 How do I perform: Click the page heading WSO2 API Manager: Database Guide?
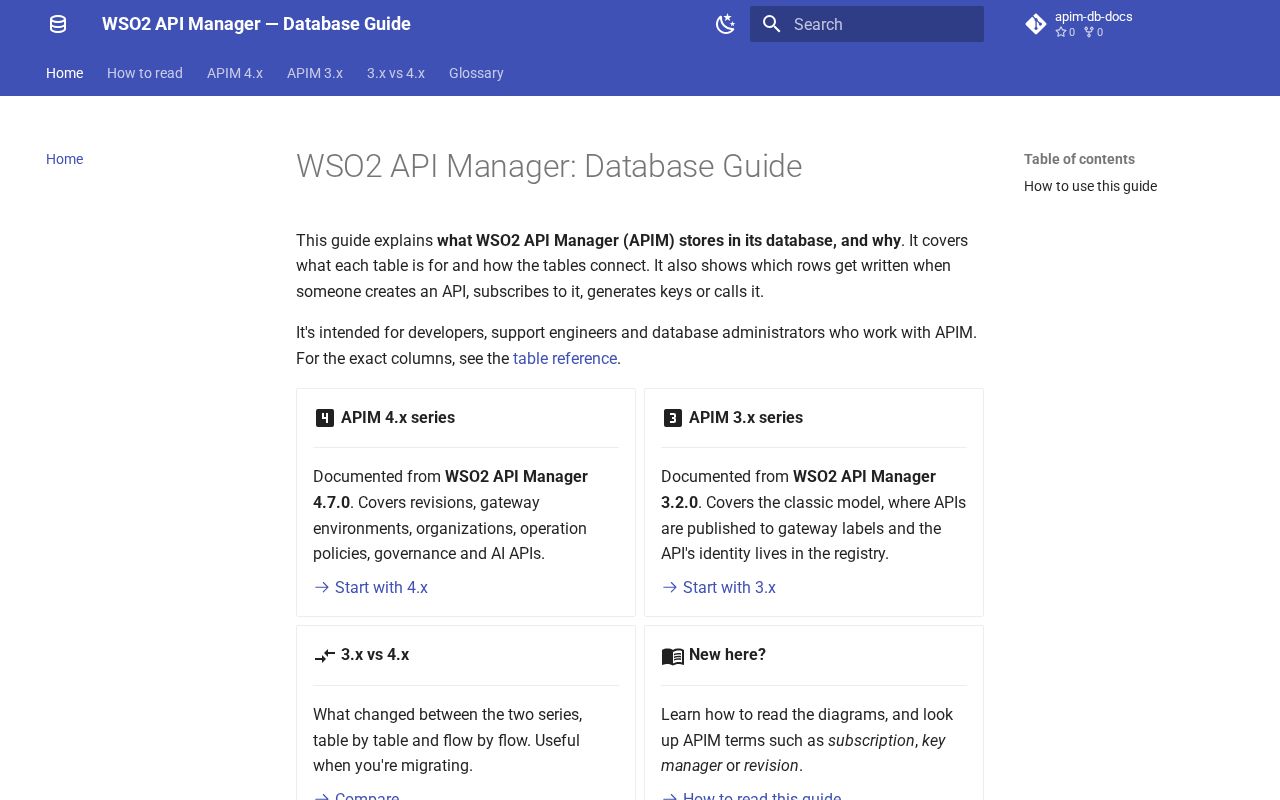(x=549, y=166)
